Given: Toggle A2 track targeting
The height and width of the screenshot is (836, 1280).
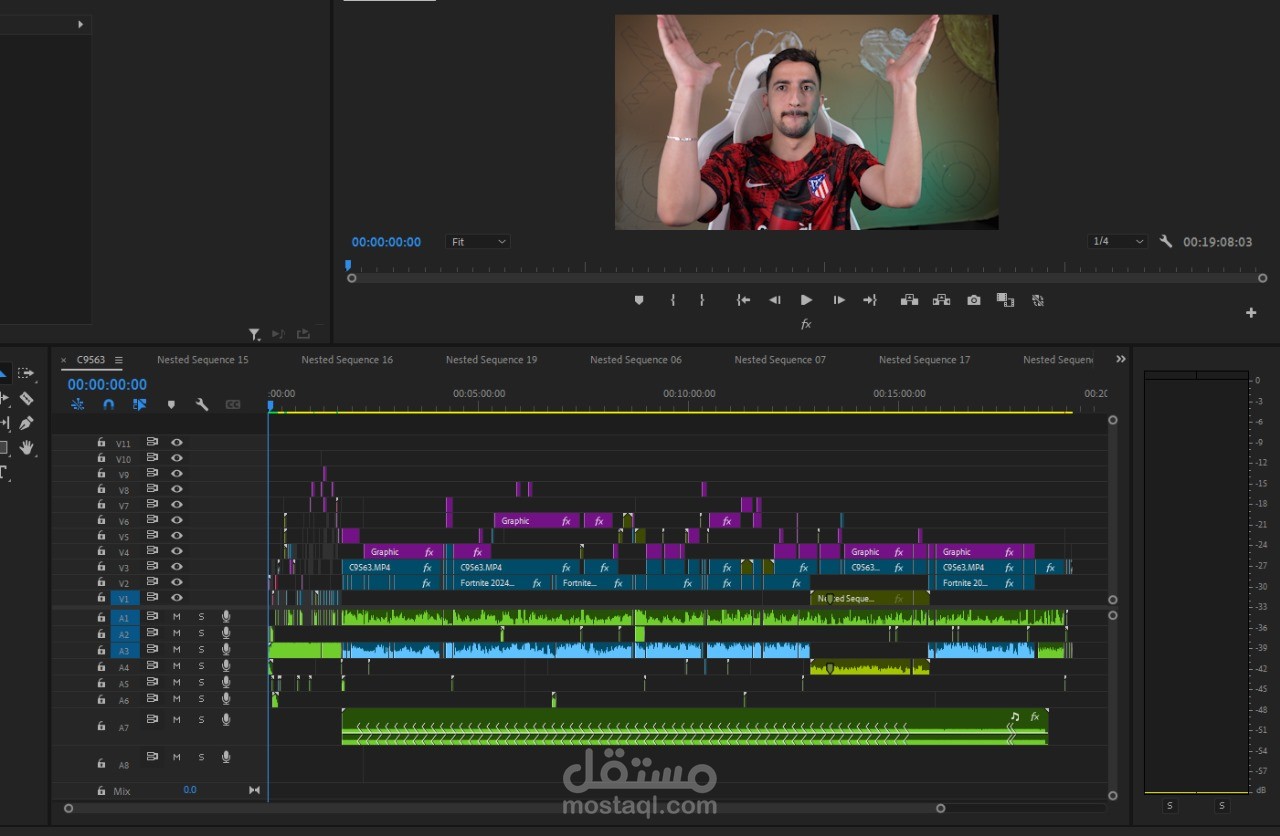Looking at the screenshot, I should (x=124, y=634).
